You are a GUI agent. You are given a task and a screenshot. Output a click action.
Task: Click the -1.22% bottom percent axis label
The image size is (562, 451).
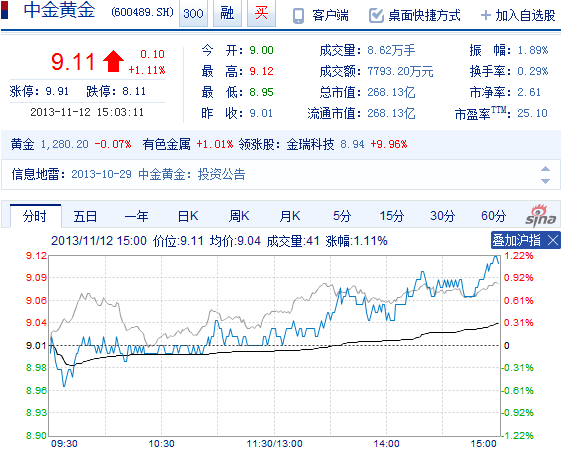click(518, 436)
